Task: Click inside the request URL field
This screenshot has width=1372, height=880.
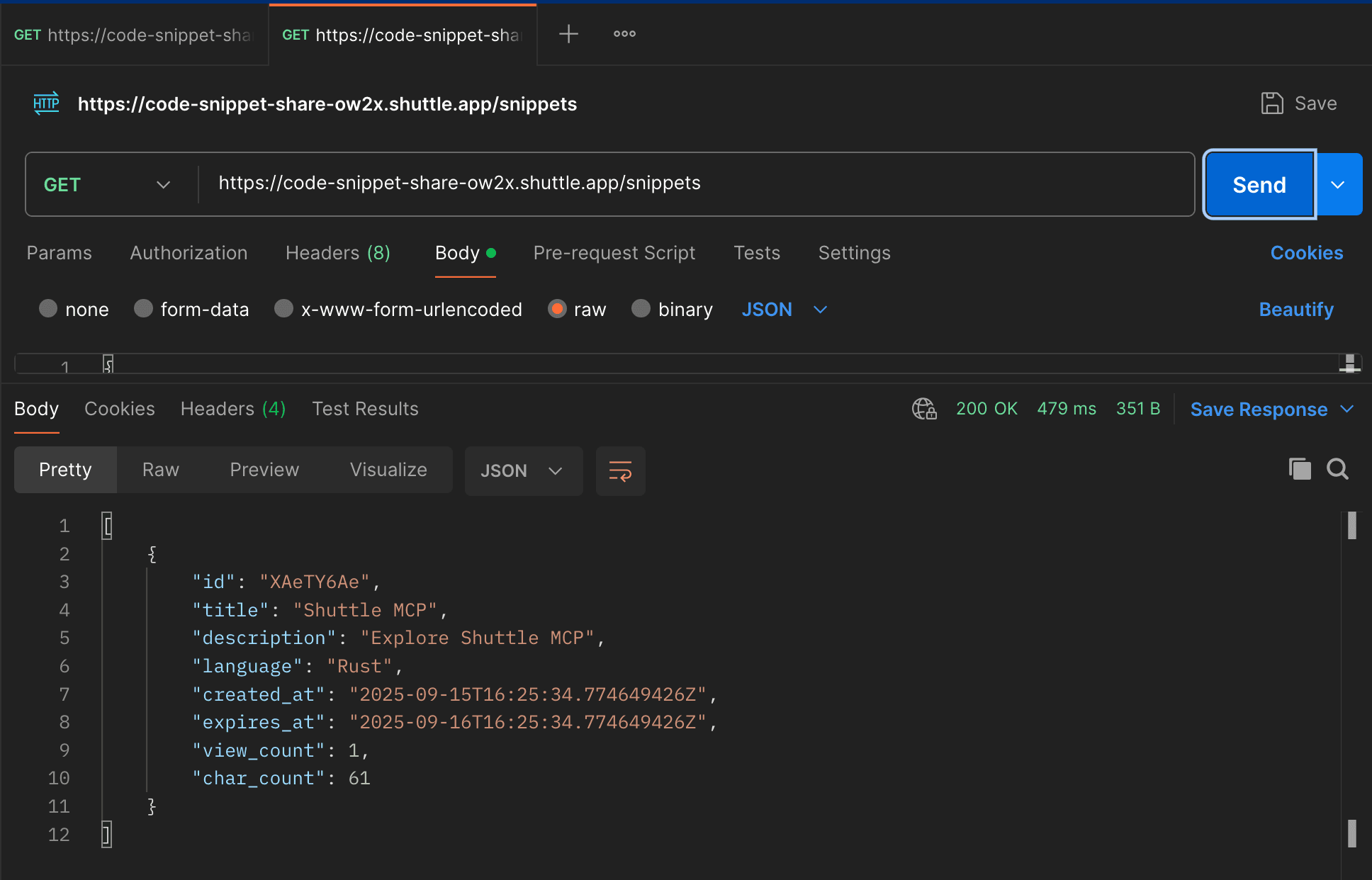Action: [x=459, y=183]
